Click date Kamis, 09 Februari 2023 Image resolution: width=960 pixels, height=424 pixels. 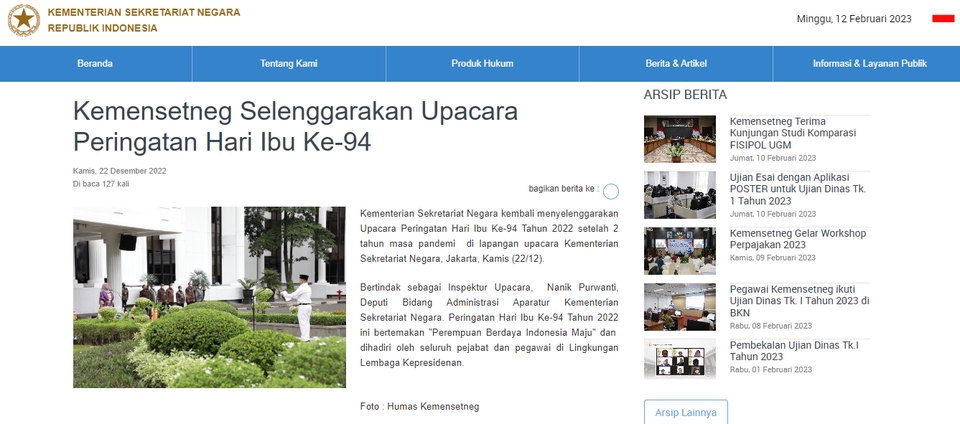[x=773, y=258]
